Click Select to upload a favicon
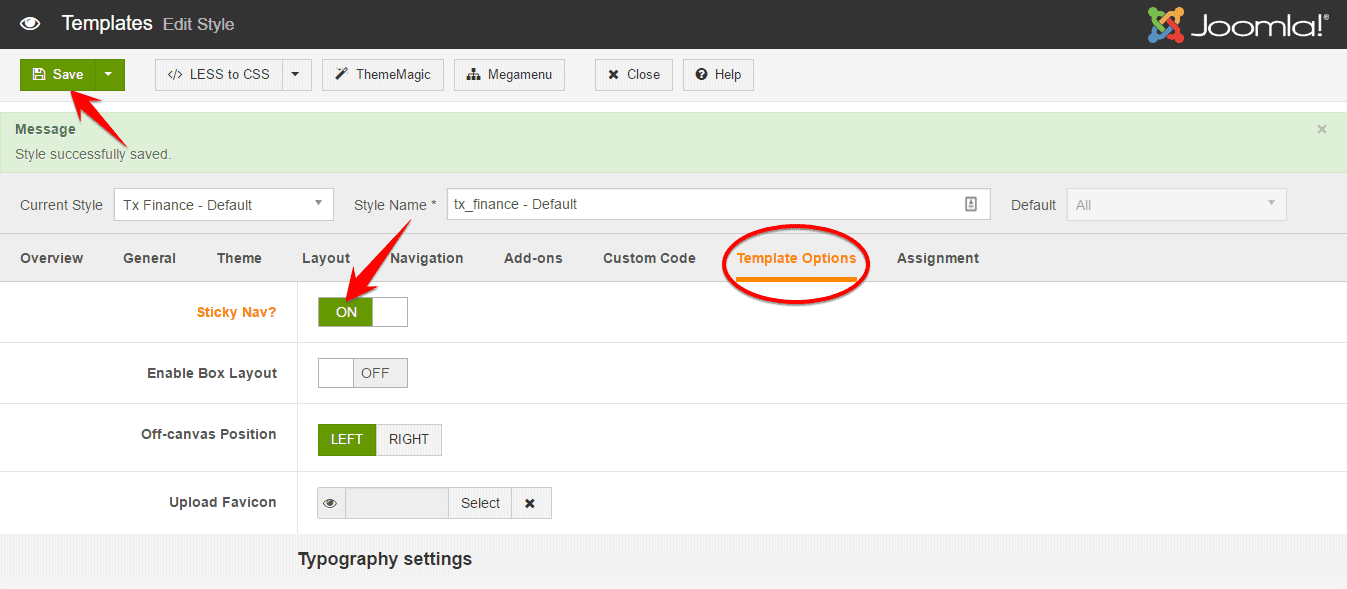Viewport: 1347px width, 589px height. click(x=479, y=502)
